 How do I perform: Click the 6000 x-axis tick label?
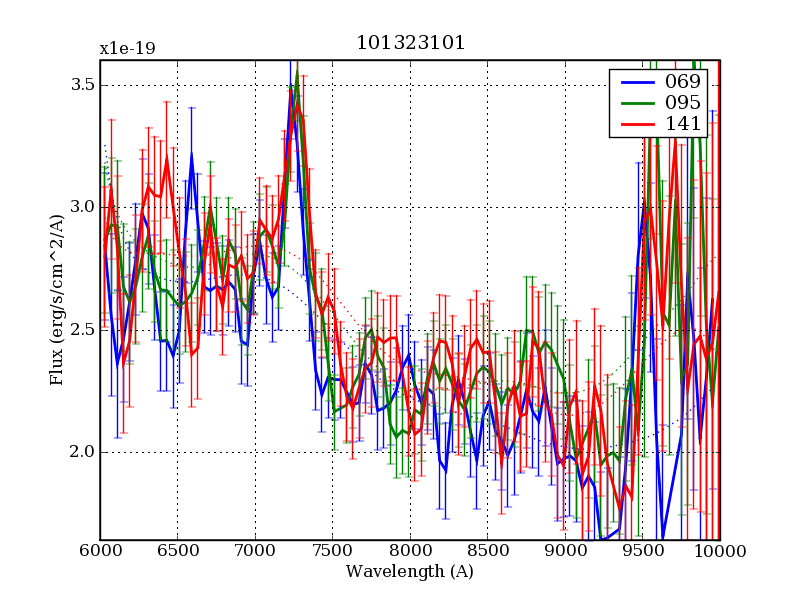pyautogui.click(x=100, y=552)
